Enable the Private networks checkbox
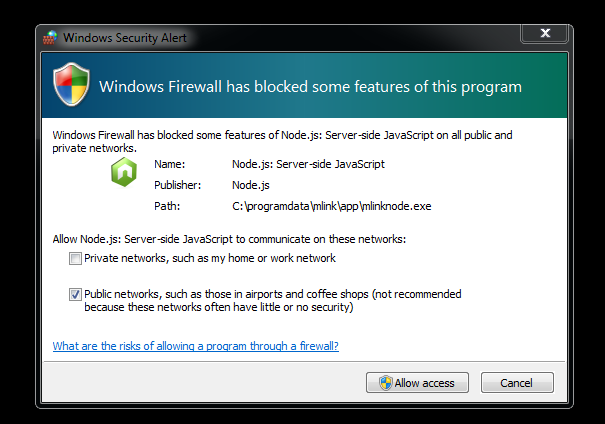Image resolution: width=605 pixels, height=424 pixels. point(75,259)
